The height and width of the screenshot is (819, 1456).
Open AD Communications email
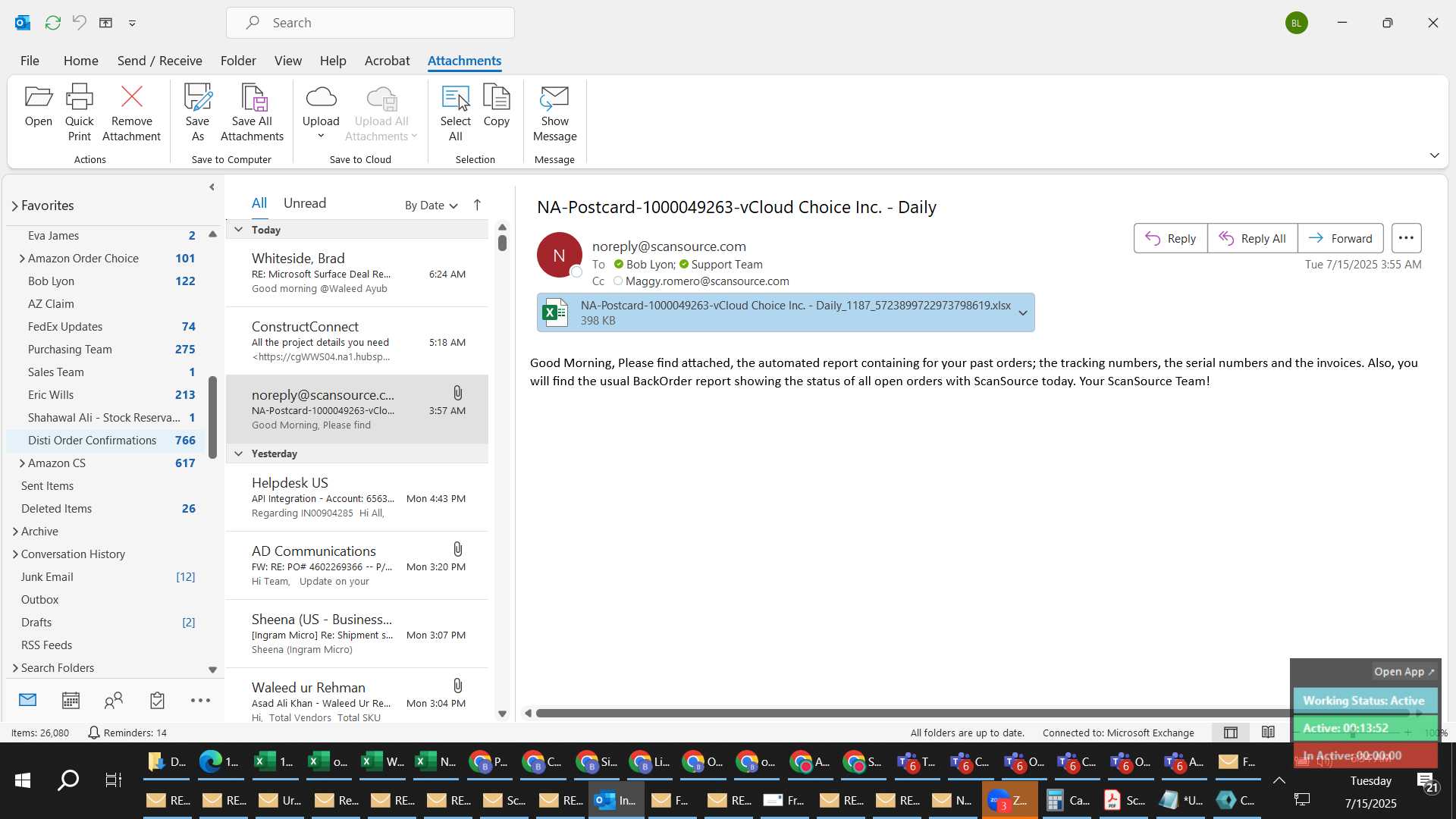click(x=357, y=566)
